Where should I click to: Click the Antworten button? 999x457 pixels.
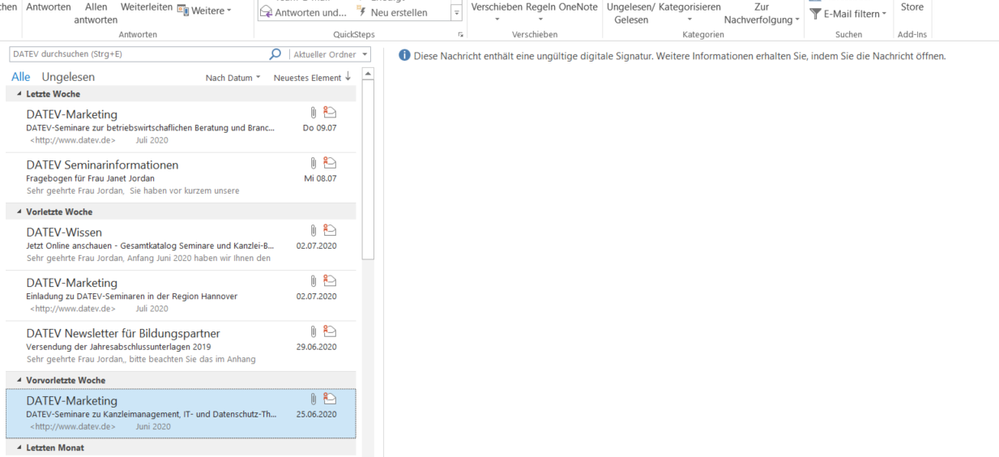coord(49,7)
